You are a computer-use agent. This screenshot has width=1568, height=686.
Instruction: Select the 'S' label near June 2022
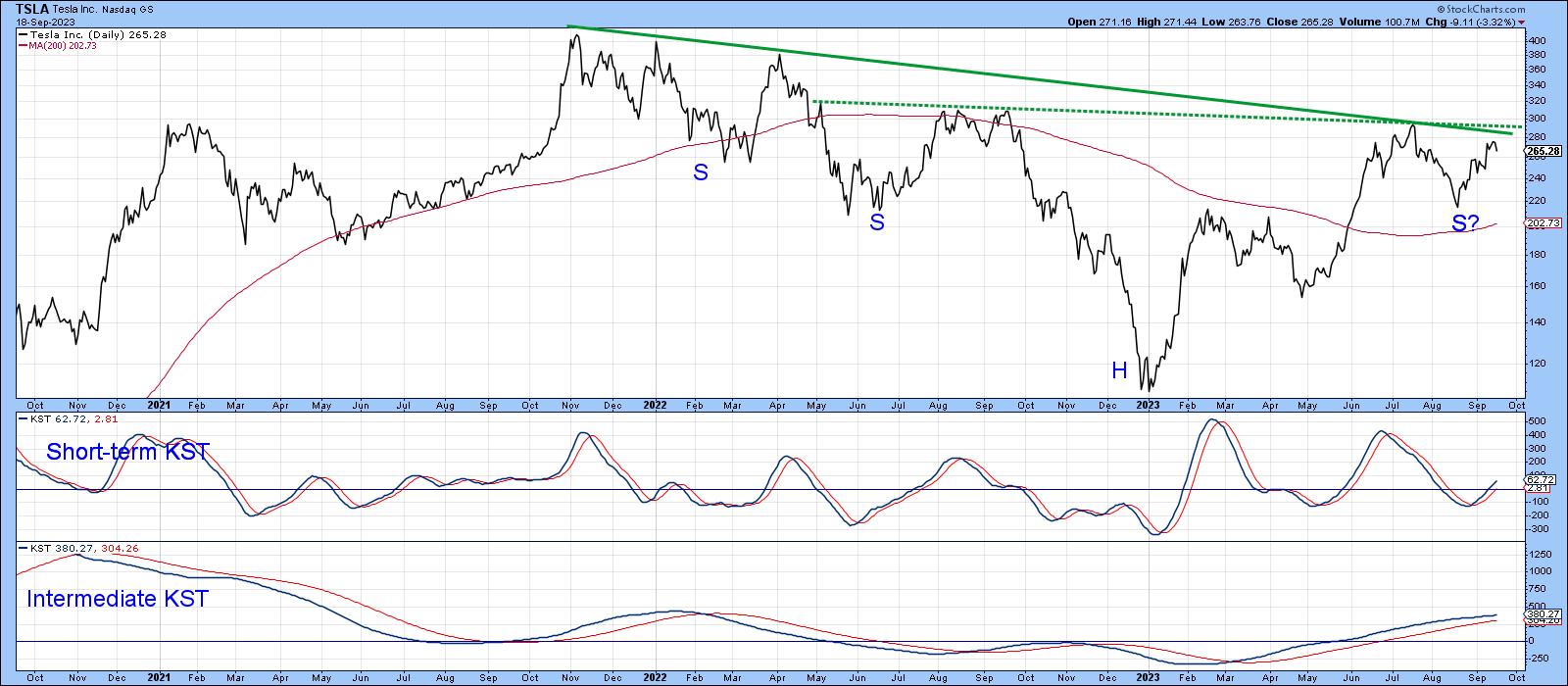[877, 222]
